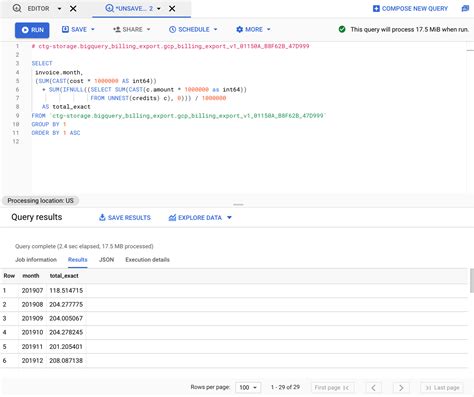Screen dimensions: 474x397
Task: Go to First page
Action: click(332, 387)
